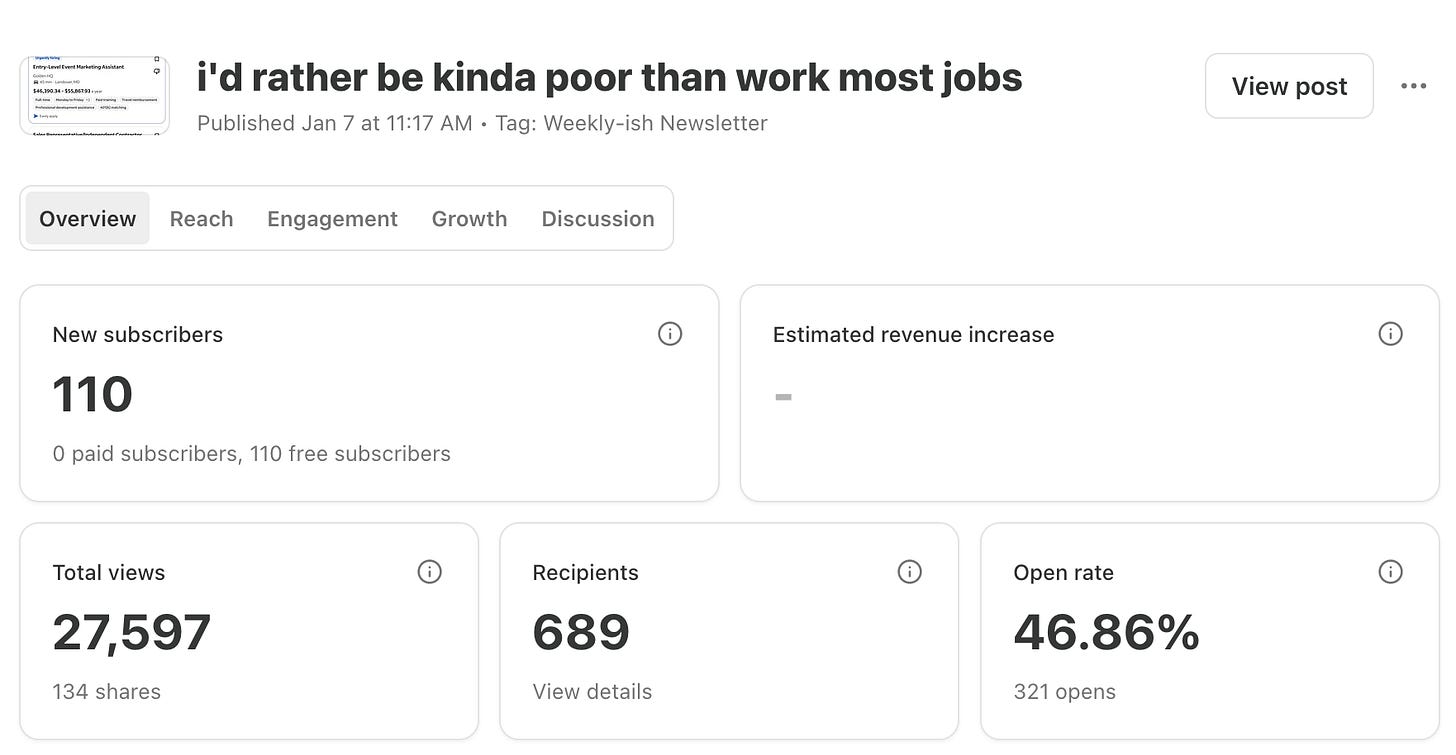The height and width of the screenshot is (755, 1456).
Task: Click the New subscribers info icon
Action: (670, 334)
